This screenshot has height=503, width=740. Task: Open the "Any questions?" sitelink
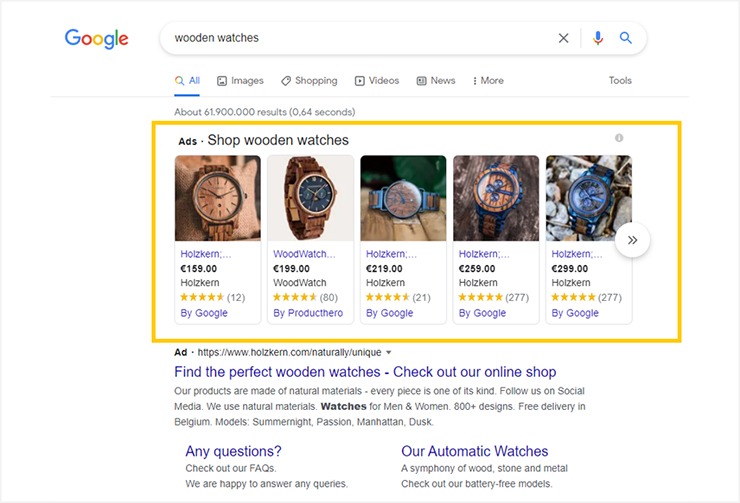point(233,451)
